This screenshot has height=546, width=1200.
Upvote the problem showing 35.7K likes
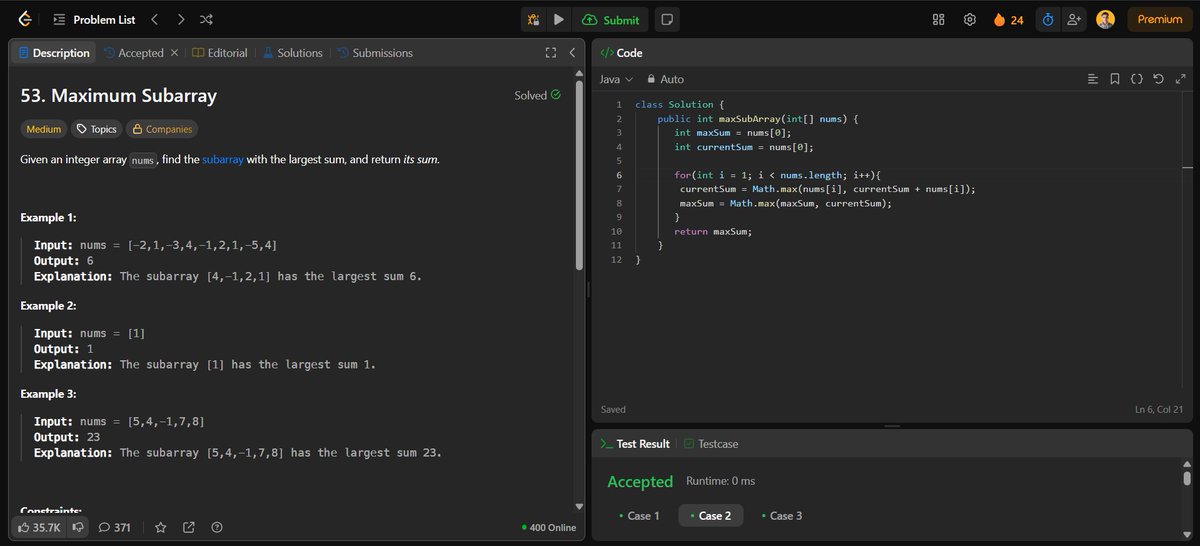pos(39,527)
